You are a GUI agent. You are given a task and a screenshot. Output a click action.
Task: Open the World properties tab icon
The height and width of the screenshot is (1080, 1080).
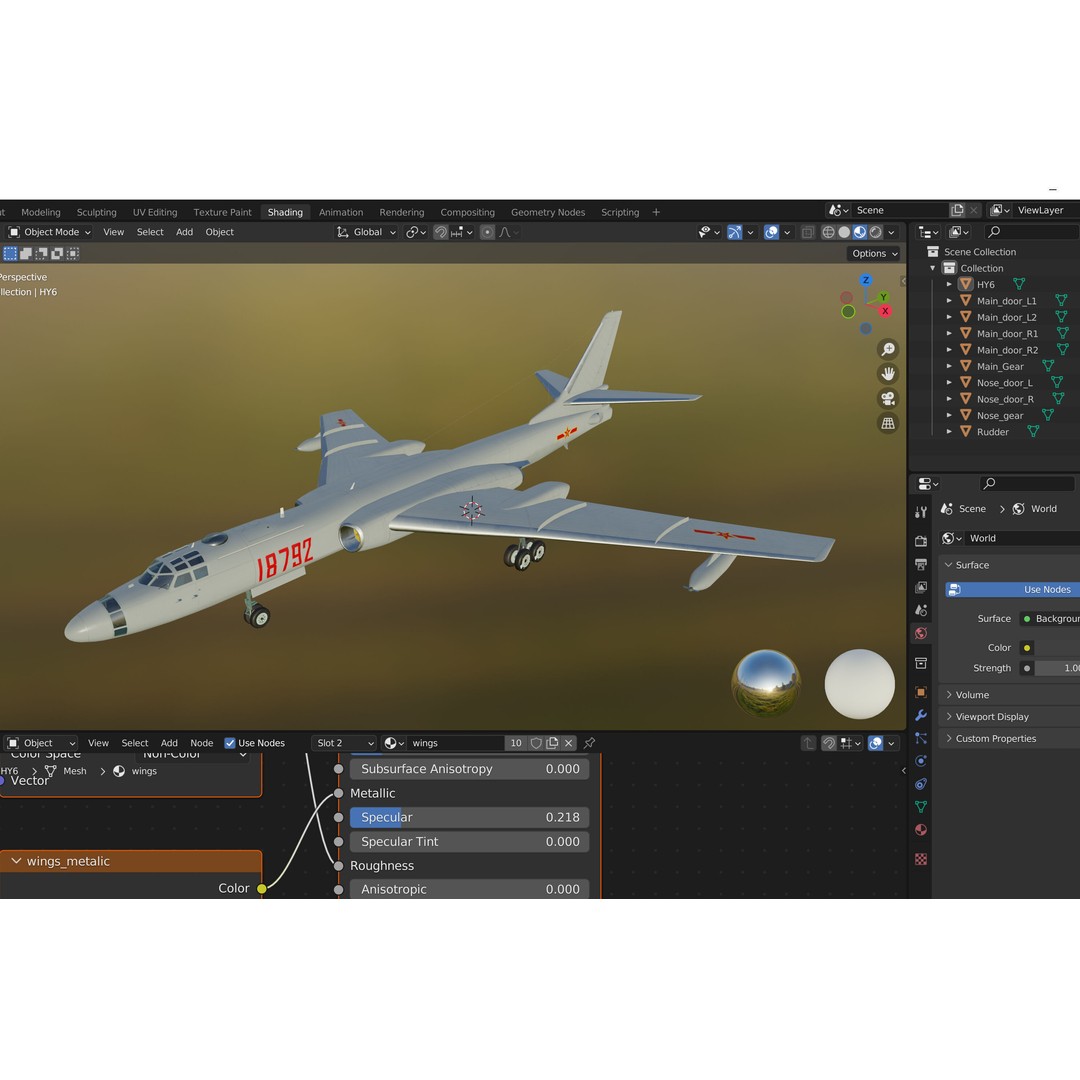pyautogui.click(x=921, y=633)
